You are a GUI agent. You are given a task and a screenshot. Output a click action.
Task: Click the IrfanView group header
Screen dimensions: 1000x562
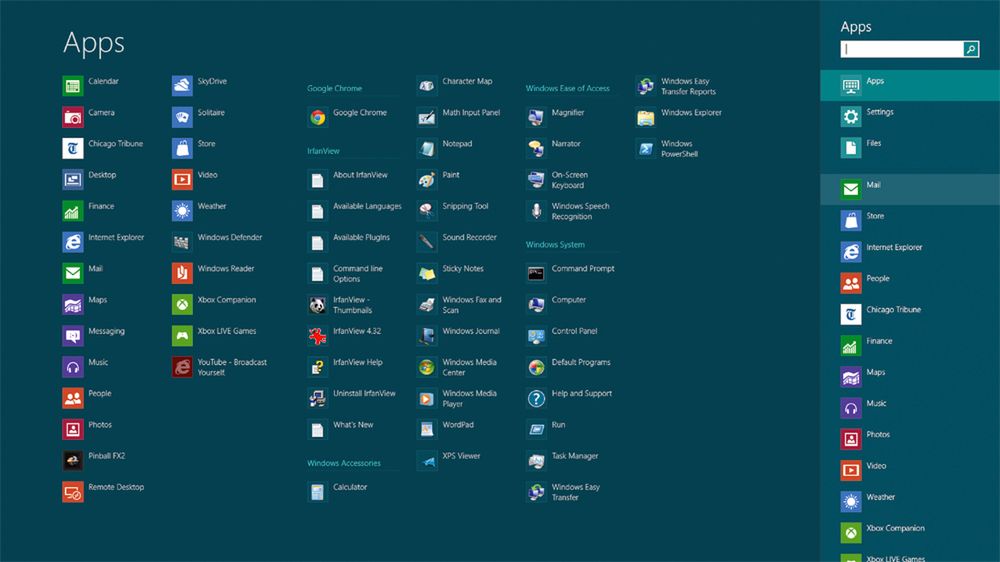pyautogui.click(x=323, y=151)
